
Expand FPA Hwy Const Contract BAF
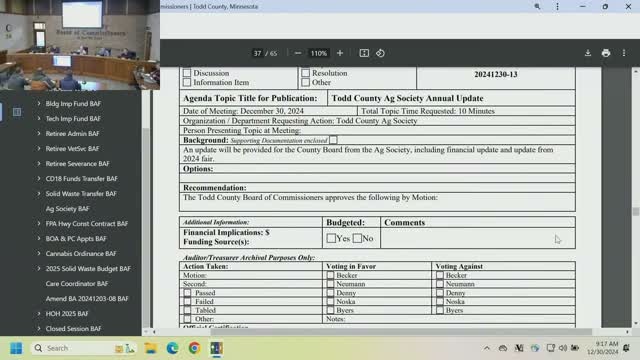(x=39, y=224)
